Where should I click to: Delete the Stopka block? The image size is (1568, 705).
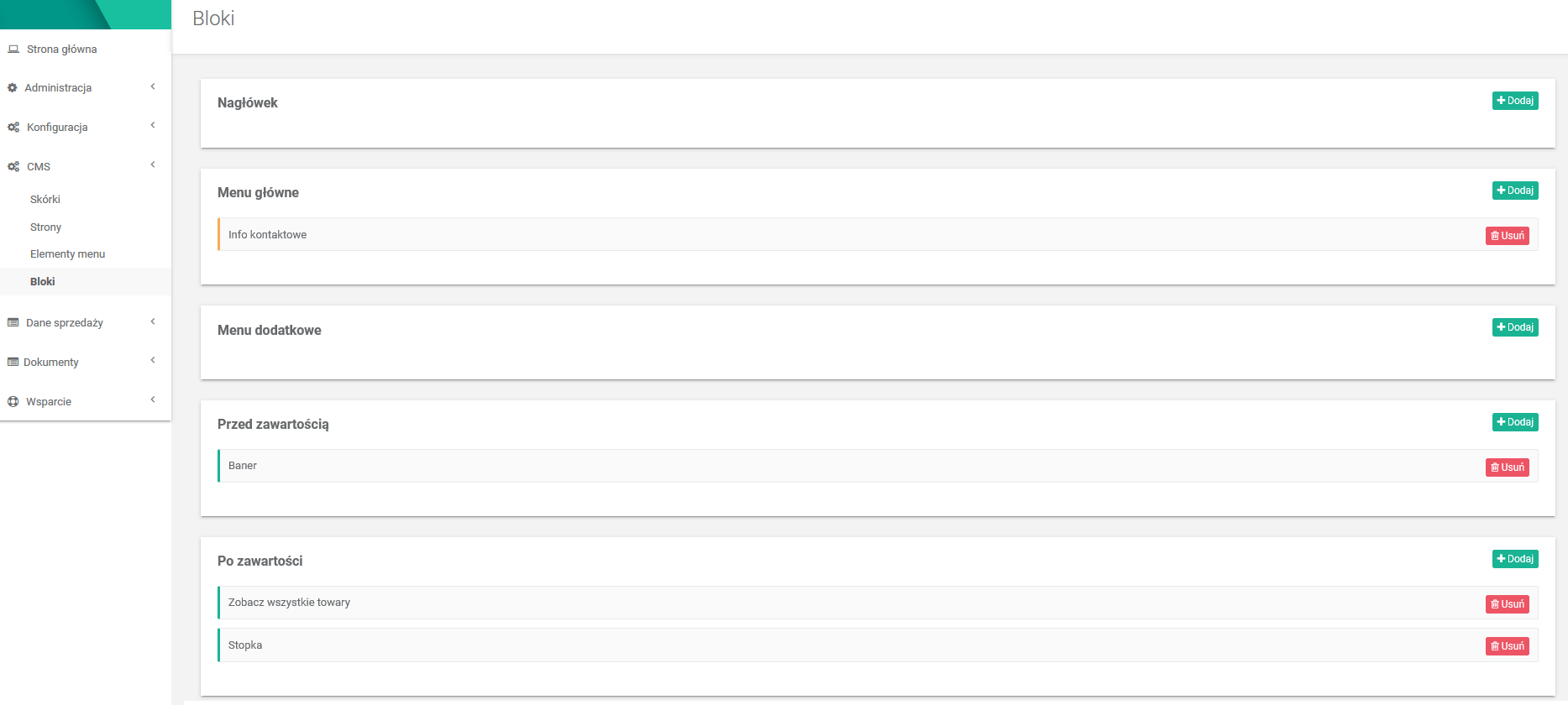click(1507, 646)
